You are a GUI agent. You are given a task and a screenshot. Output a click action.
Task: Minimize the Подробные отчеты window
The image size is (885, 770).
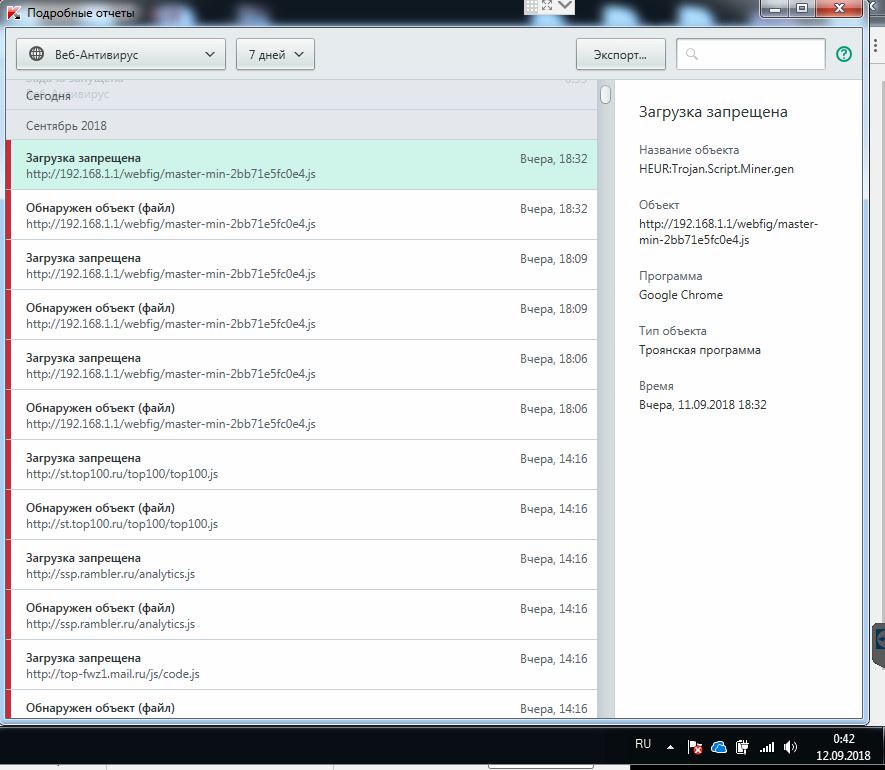pyautogui.click(x=775, y=8)
